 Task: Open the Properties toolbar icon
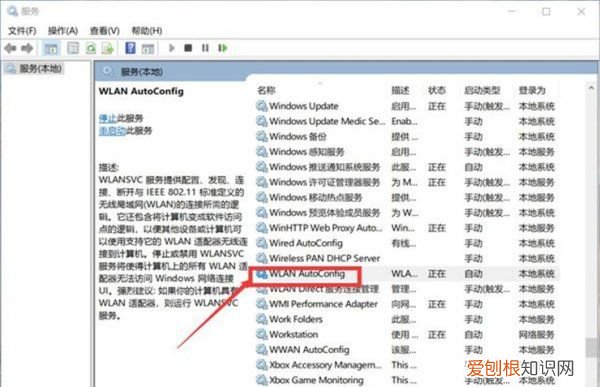click(73, 48)
